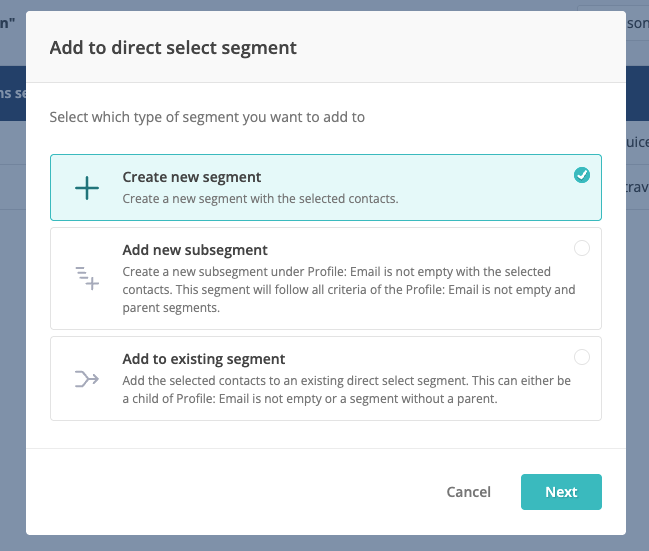The height and width of the screenshot is (551, 649).
Task: Click 'Create a new segment with the selected contacts.'
Action: (260, 199)
